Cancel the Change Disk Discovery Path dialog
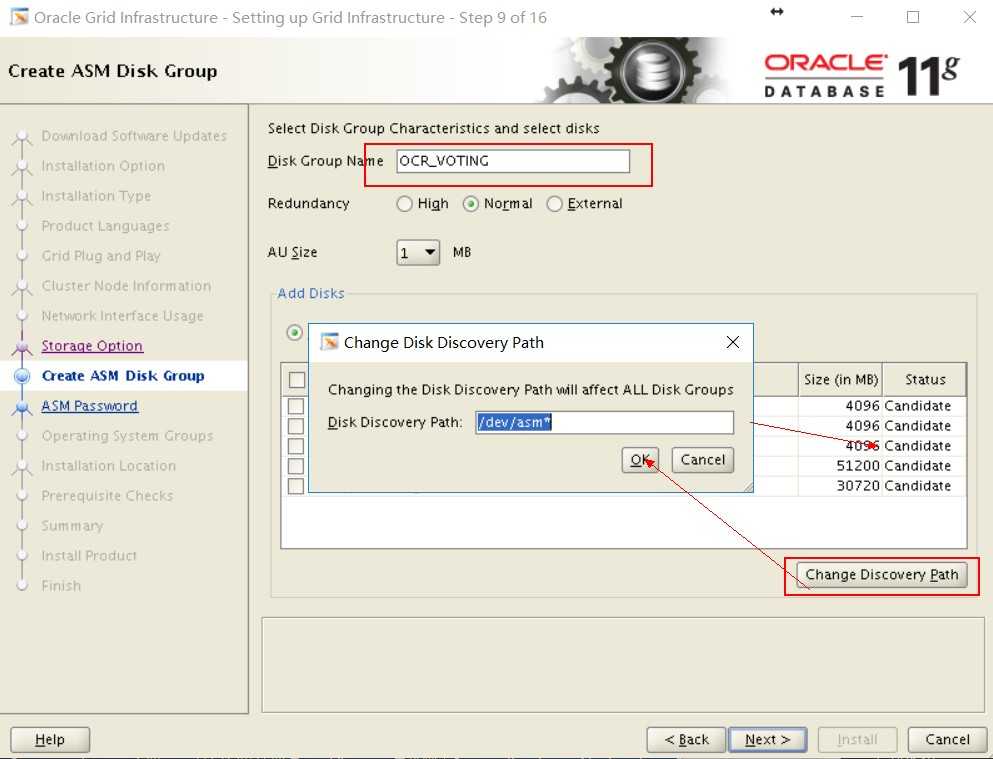Viewport: 993px width, 759px height. pos(703,460)
